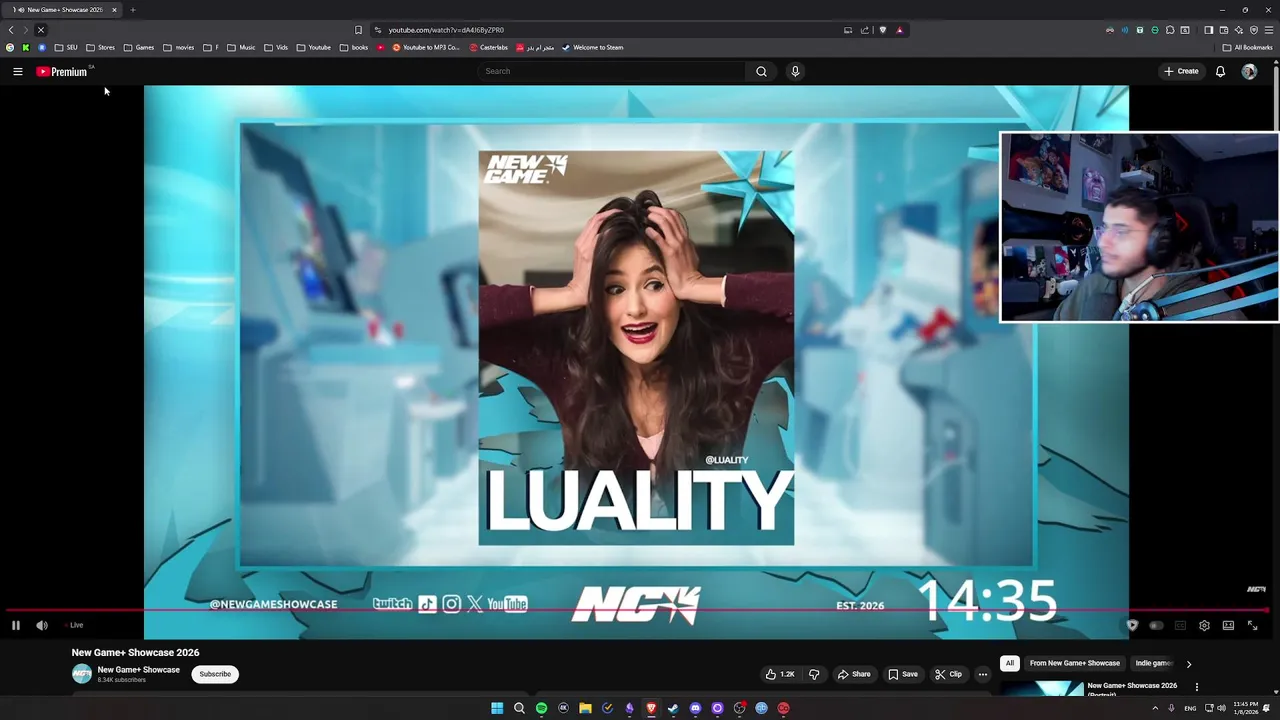
Task: Open the Brave wallet icon
Action: [x=1224, y=30]
